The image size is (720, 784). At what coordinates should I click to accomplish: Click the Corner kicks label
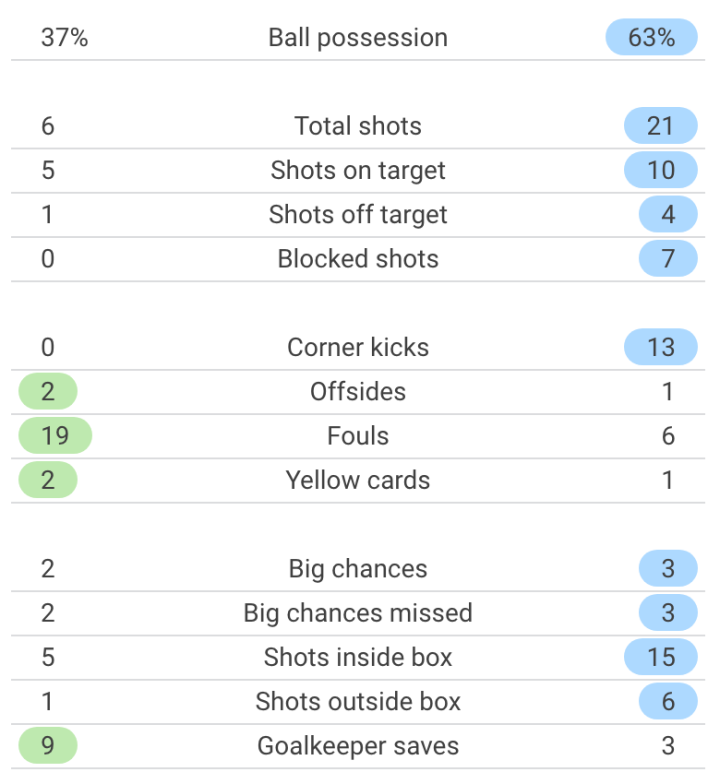coord(358,347)
